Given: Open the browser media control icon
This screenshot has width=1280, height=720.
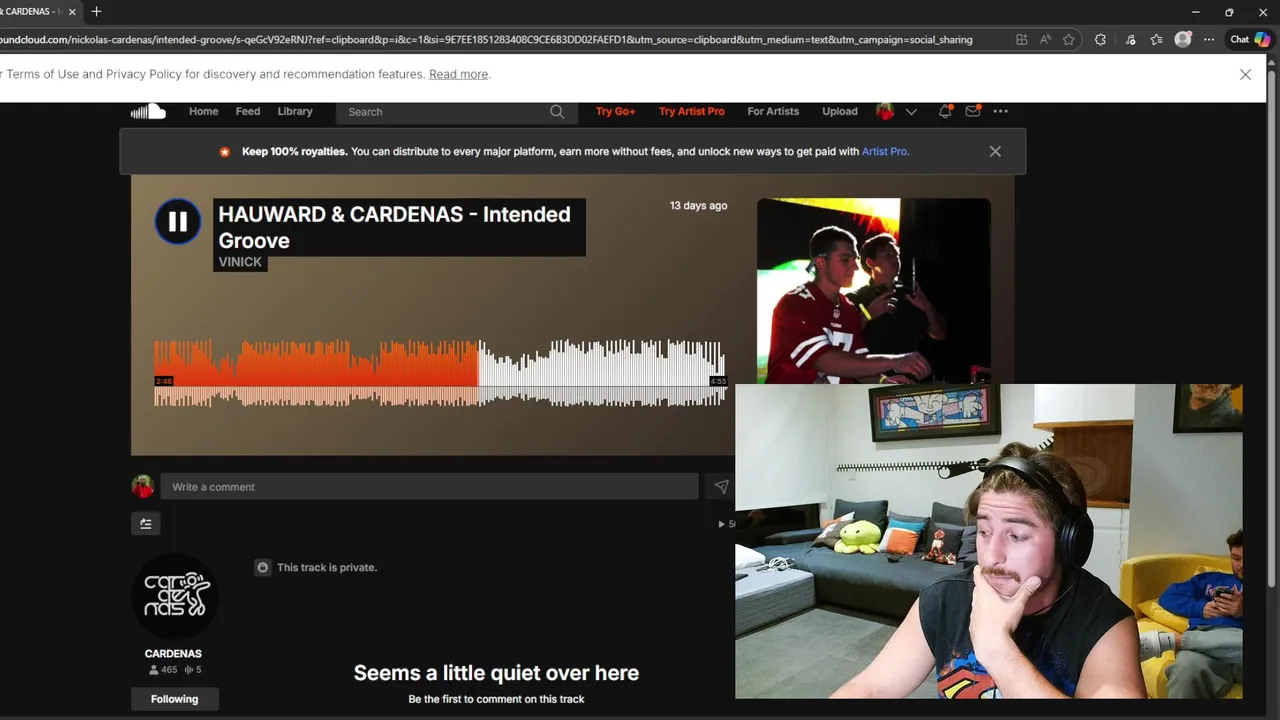Looking at the screenshot, I should 1131,40.
